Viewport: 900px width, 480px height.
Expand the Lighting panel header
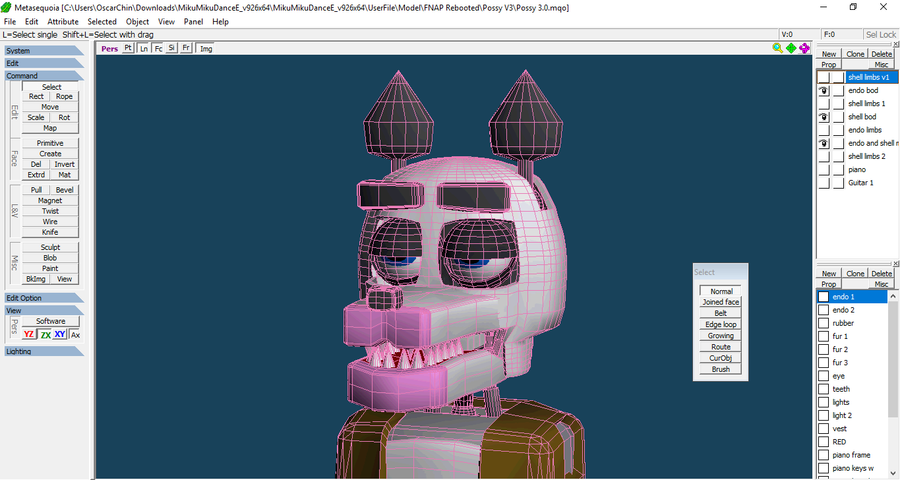pyautogui.click(x=44, y=351)
